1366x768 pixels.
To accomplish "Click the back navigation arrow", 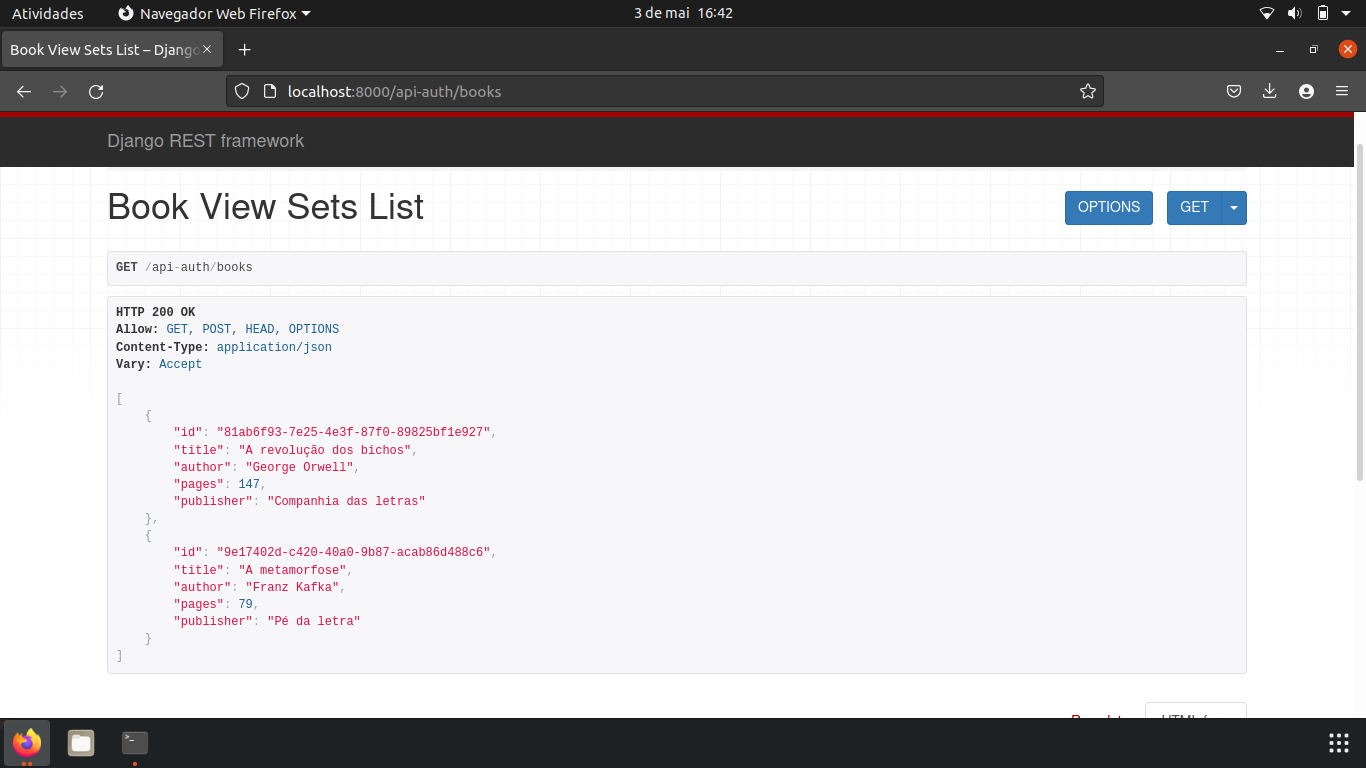I will (23, 91).
